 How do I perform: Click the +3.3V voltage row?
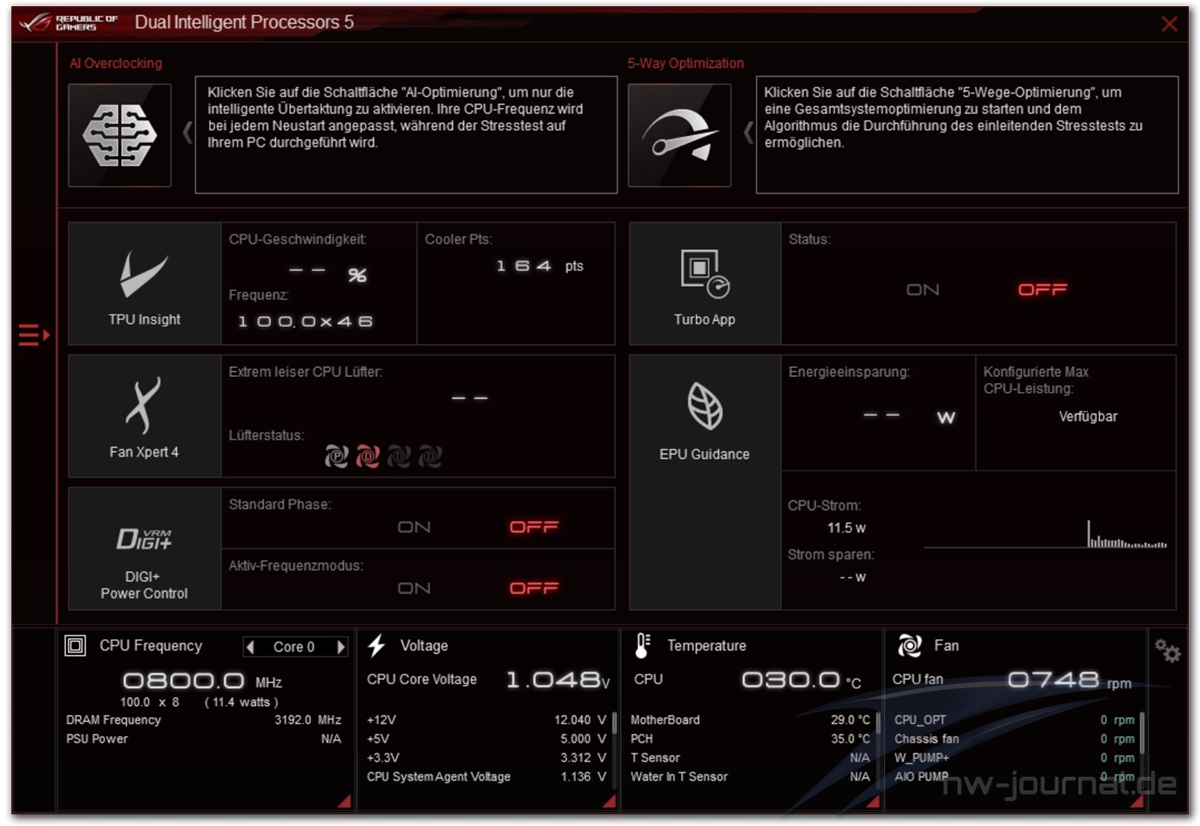pyautogui.click(x=486, y=758)
